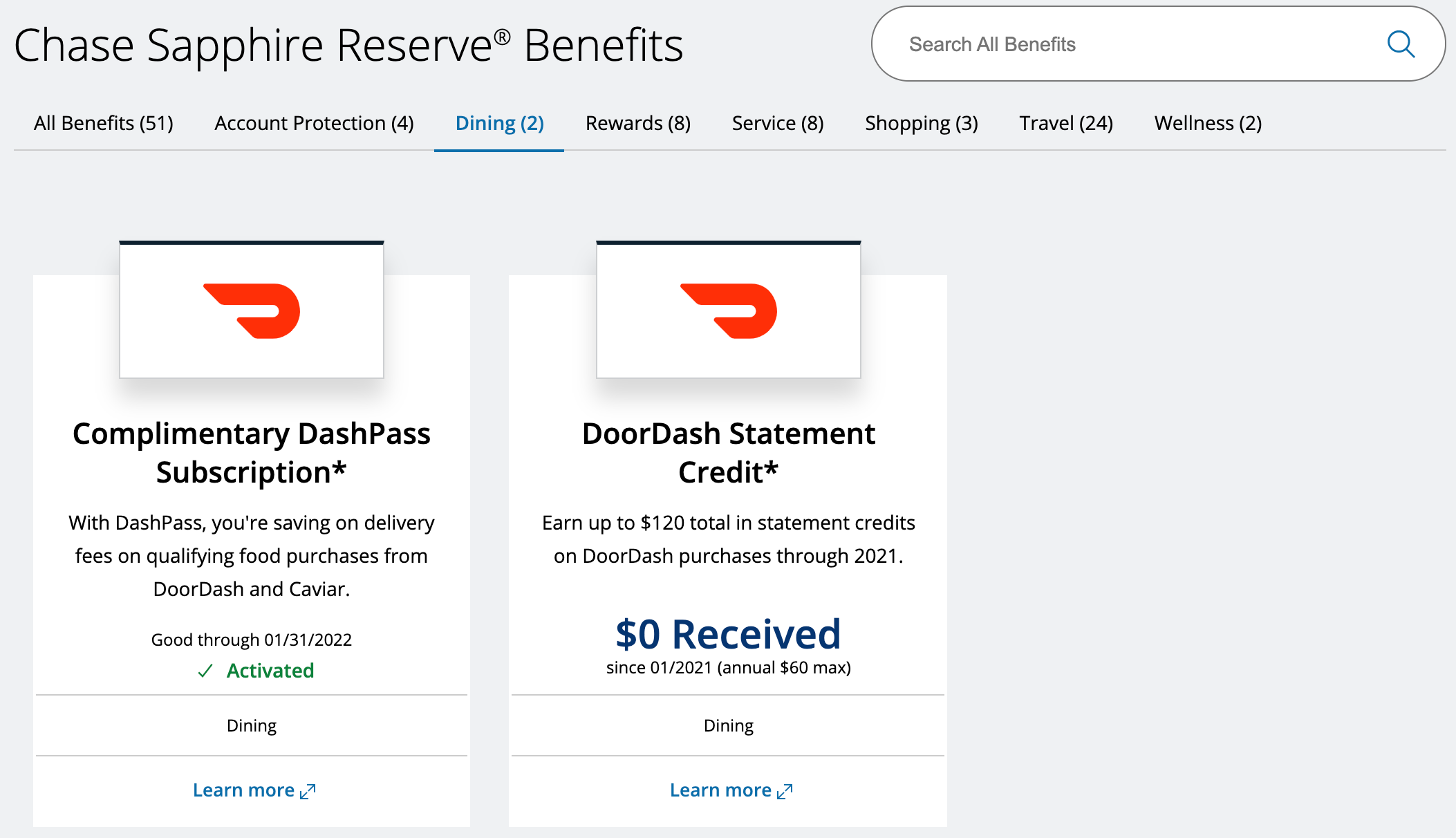Click the green Activated checkmark icon
1456x838 pixels.
[205, 671]
